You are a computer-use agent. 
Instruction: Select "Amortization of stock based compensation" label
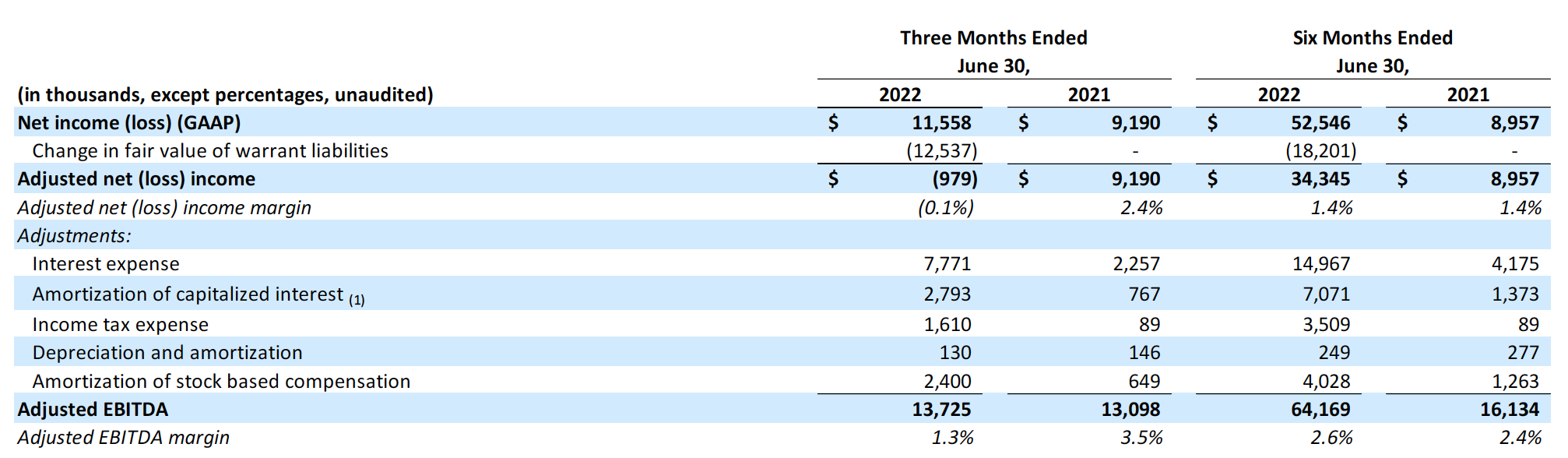[x=221, y=382]
